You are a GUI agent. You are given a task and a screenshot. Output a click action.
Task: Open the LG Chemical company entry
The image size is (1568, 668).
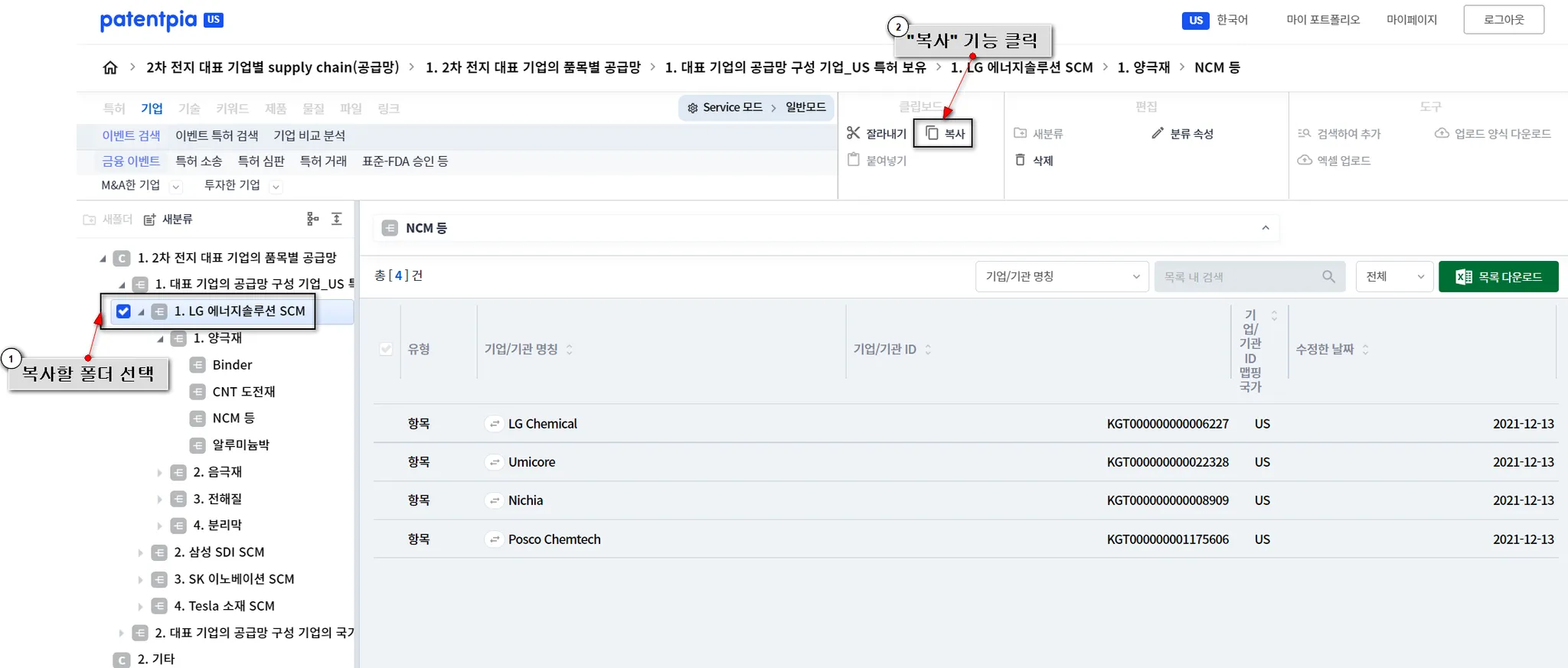(543, 424)
